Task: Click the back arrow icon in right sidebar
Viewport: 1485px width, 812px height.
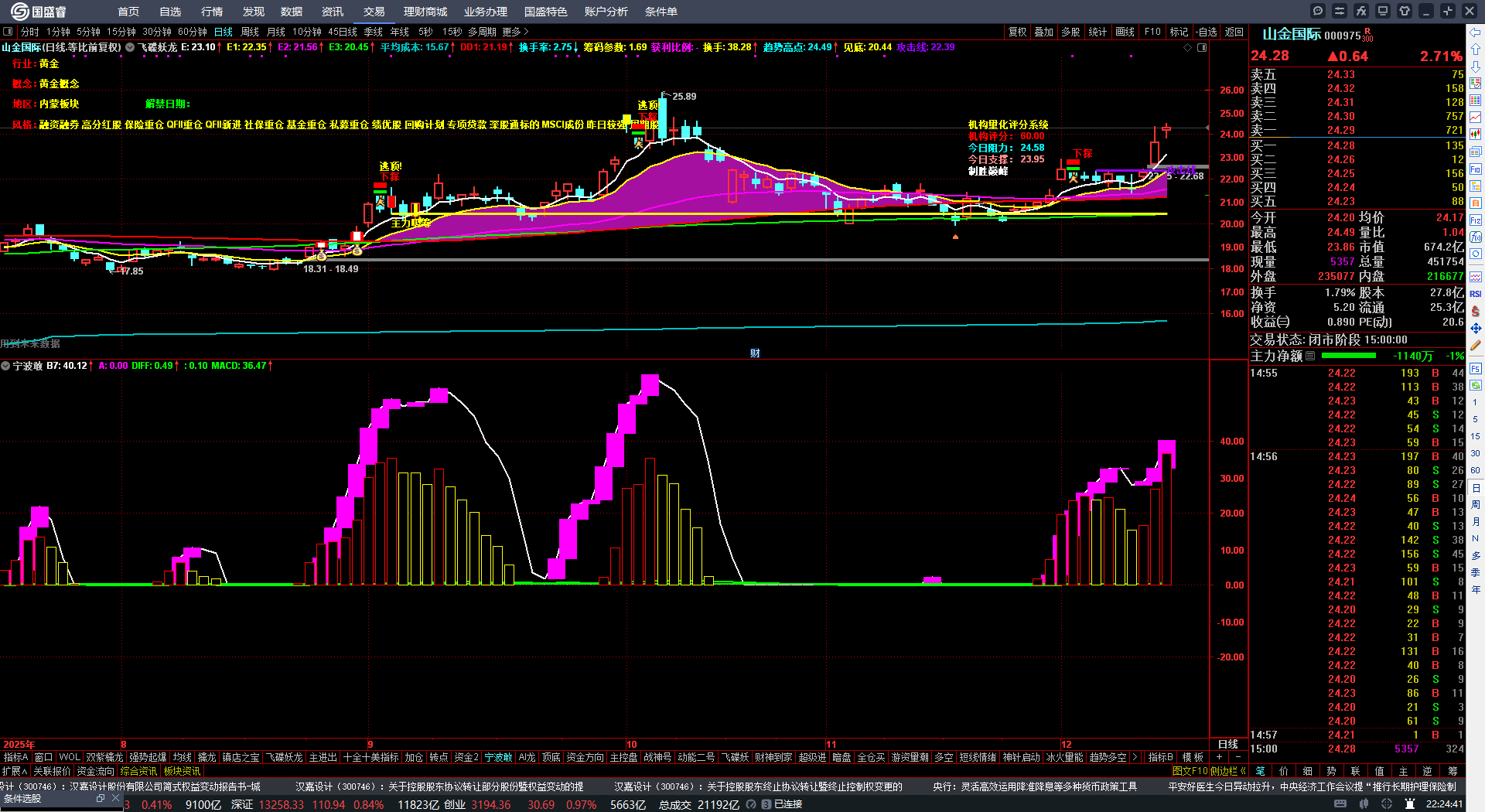Action: pyautogui.click(x=1476, y=32)
